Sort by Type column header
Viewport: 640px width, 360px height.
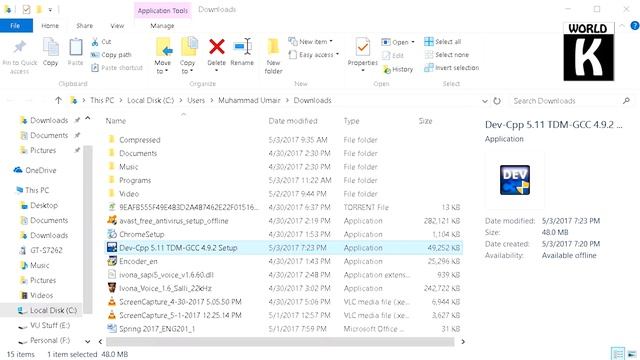pos(351,121)
